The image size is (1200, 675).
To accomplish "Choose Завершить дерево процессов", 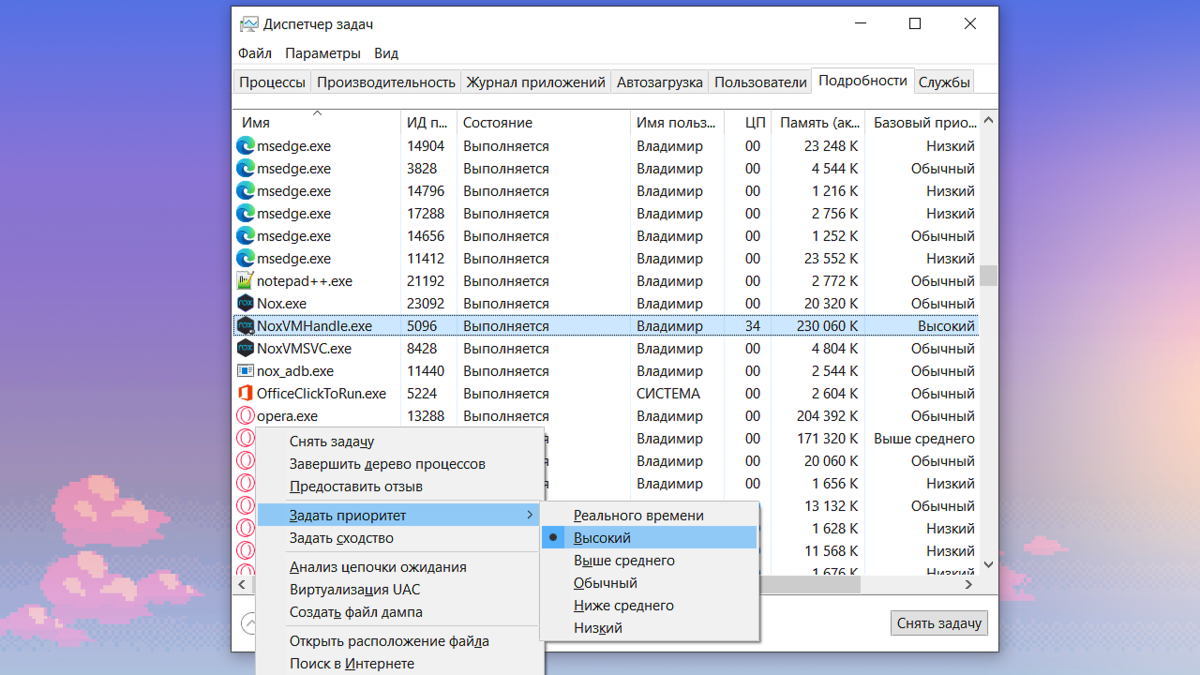I will [400, 464].
